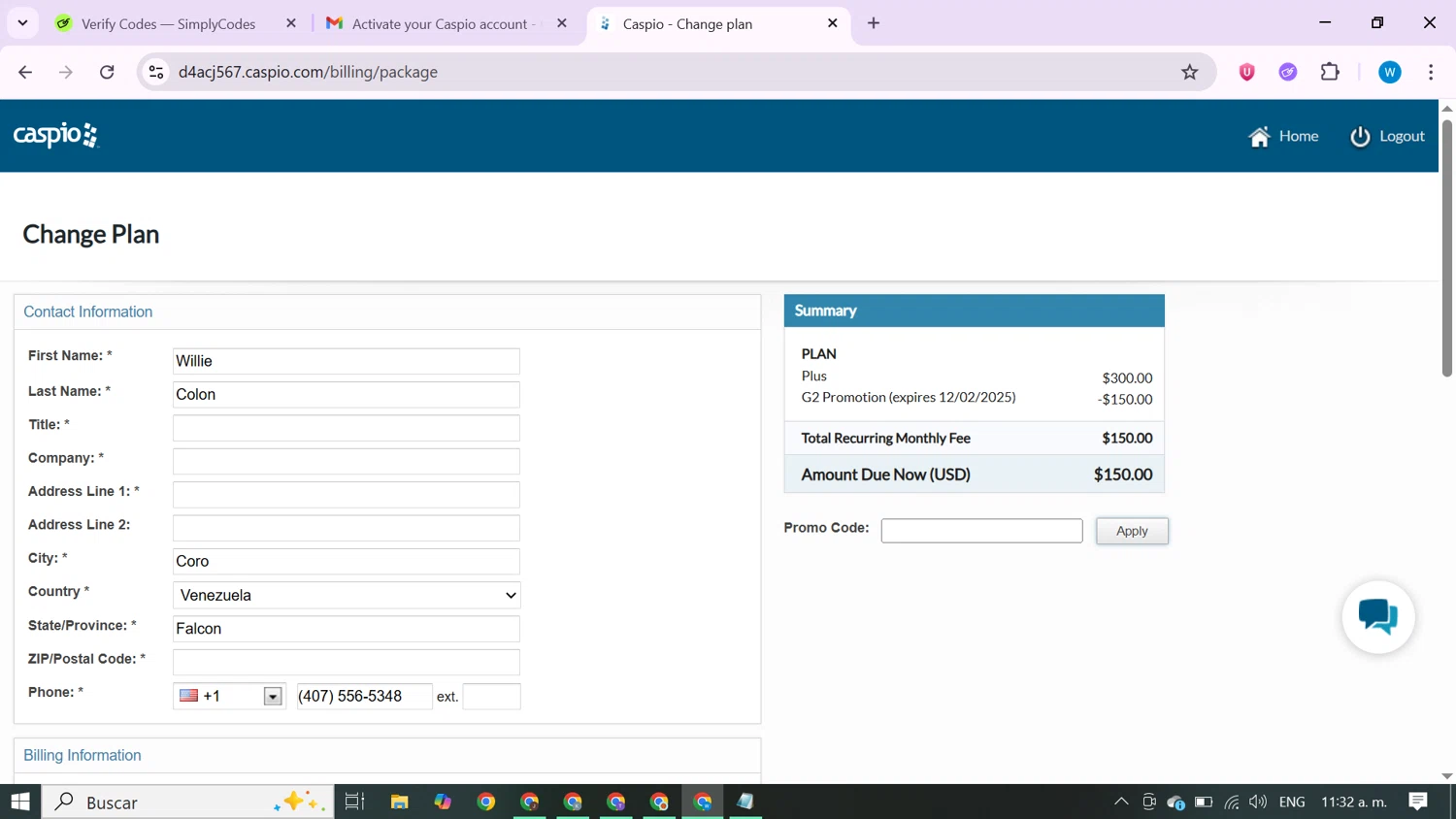Open Task View on the taskbar
The width and height of the screenshot is (1456, 819).
pos(354,802)
